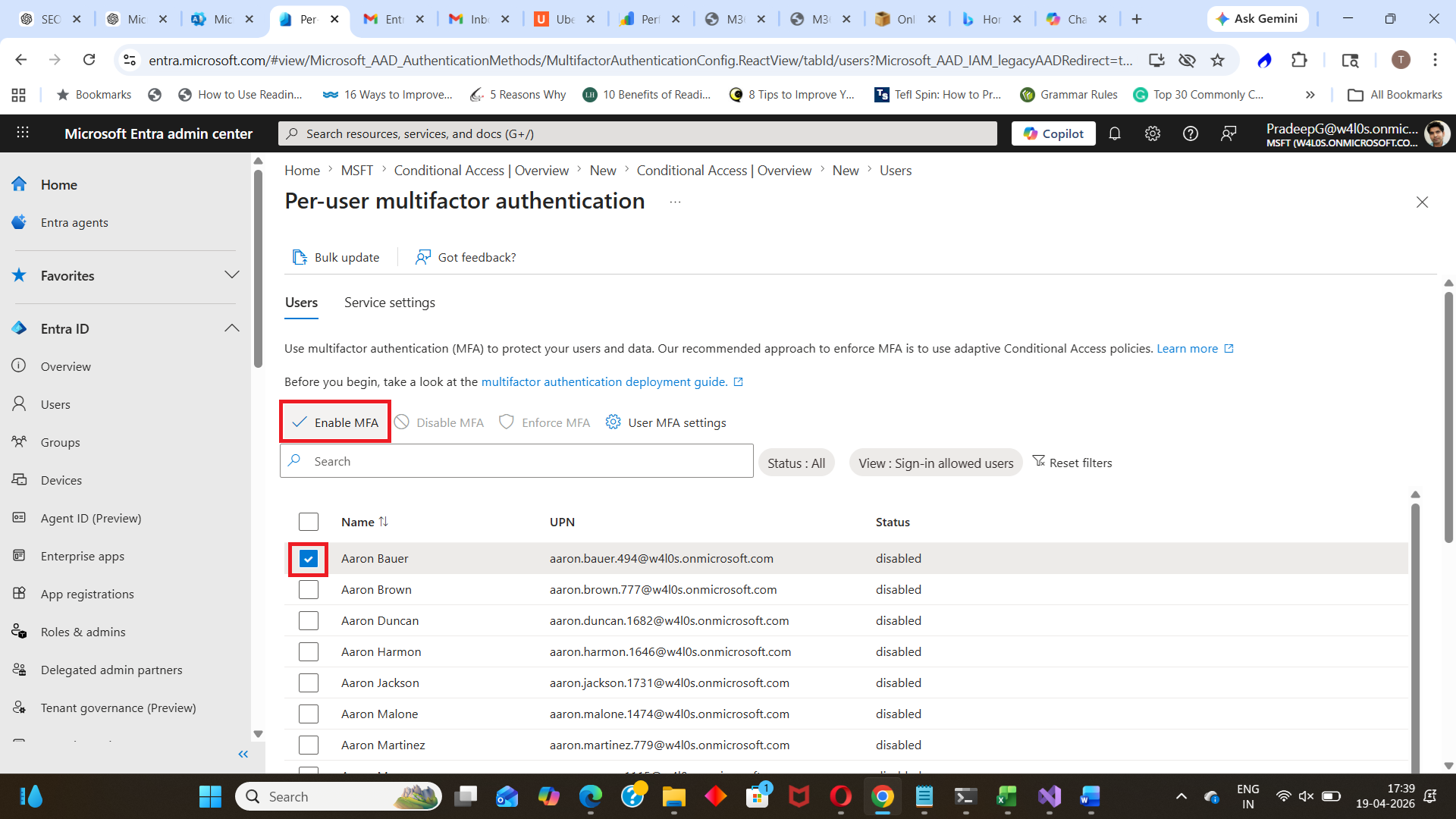Collapse the Entra ID section
This screenshot has width=1456, height=819.
point(231,328)
